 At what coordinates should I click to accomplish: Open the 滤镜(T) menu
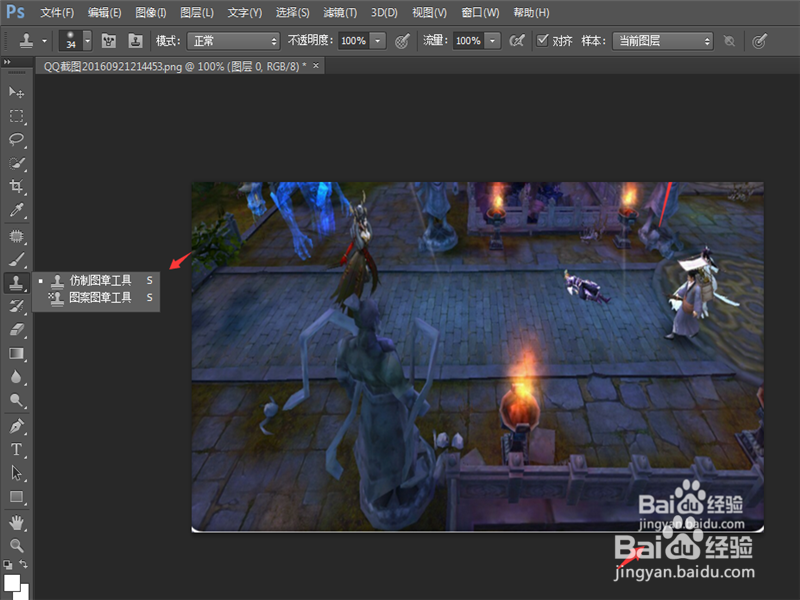(x=340, y=12)
